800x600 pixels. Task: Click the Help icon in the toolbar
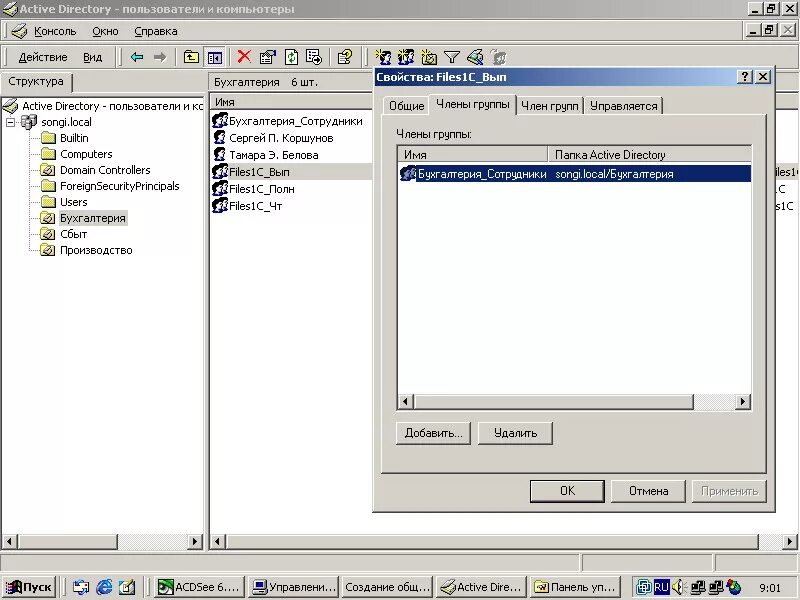click(345, 57)
